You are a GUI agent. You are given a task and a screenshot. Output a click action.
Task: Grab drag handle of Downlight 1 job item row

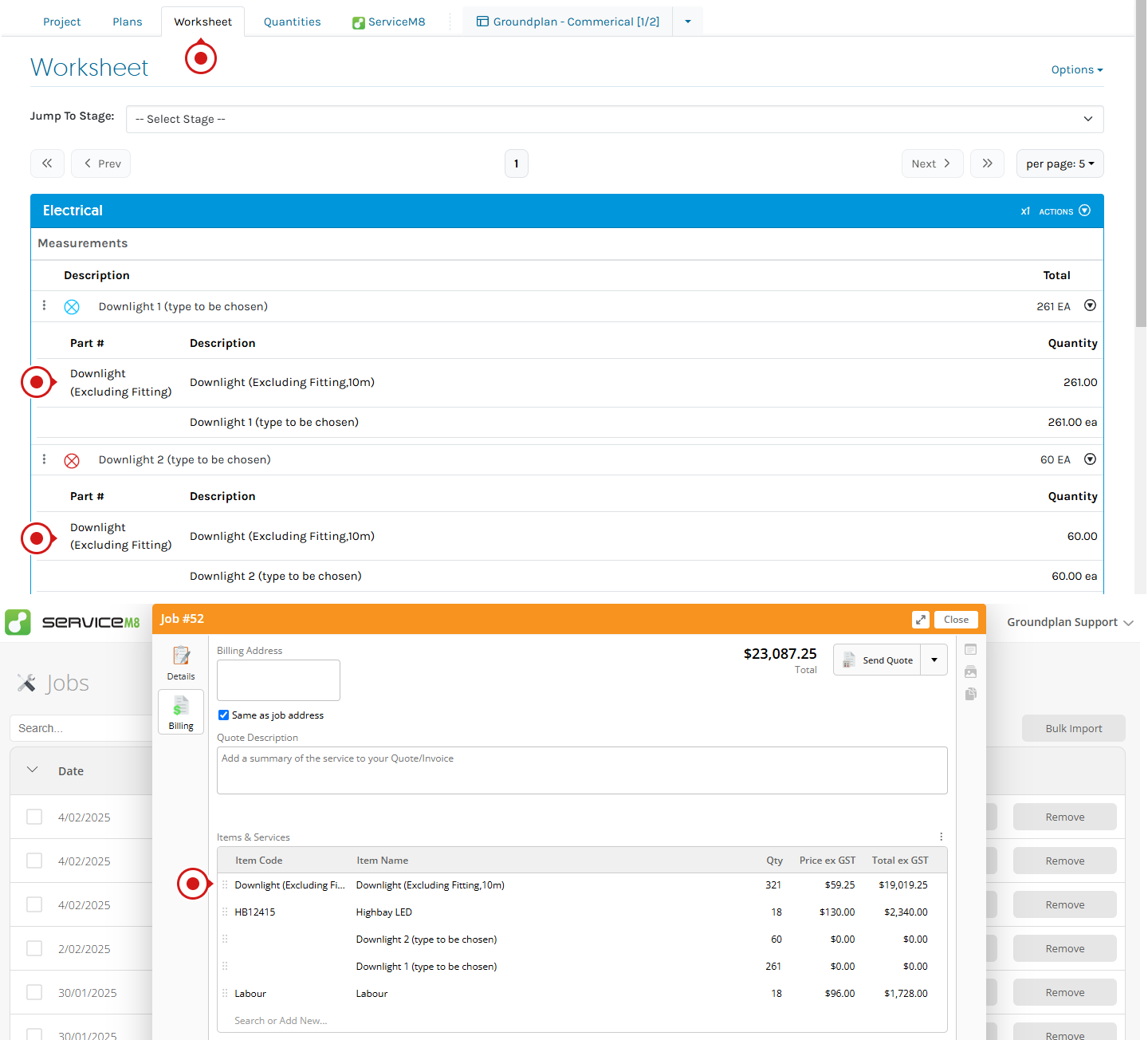[x=225, y=966]
